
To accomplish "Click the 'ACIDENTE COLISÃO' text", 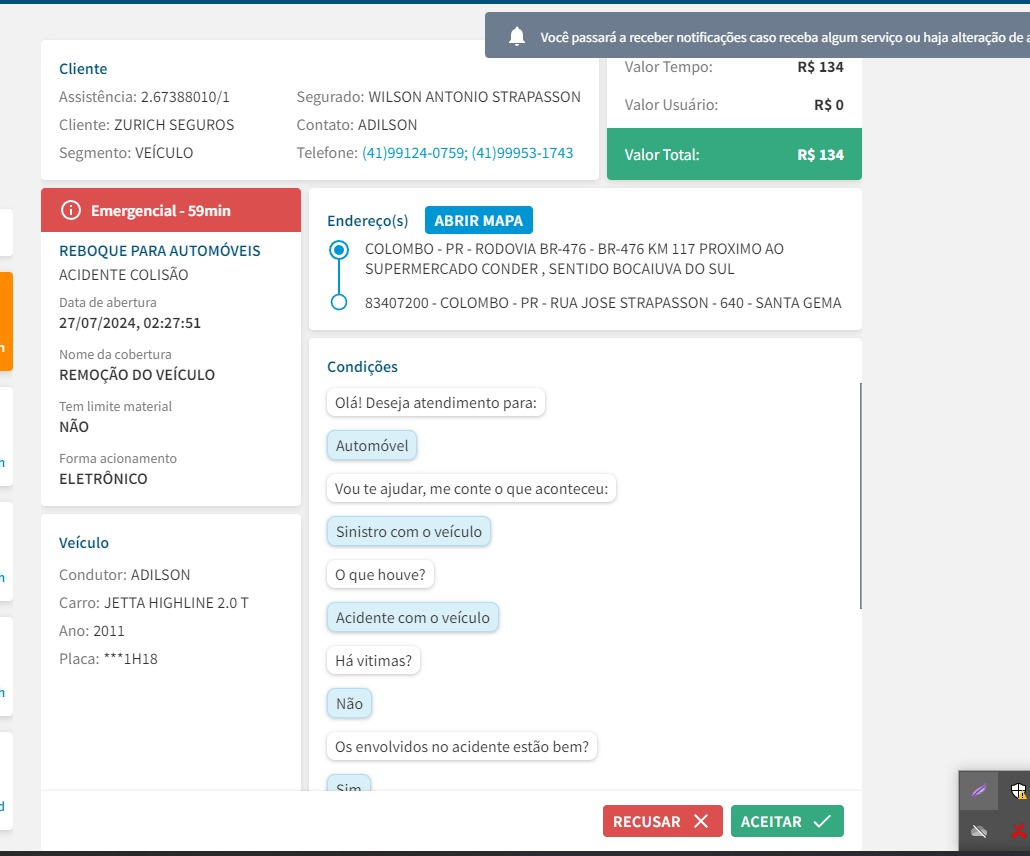I will point(123,275).
